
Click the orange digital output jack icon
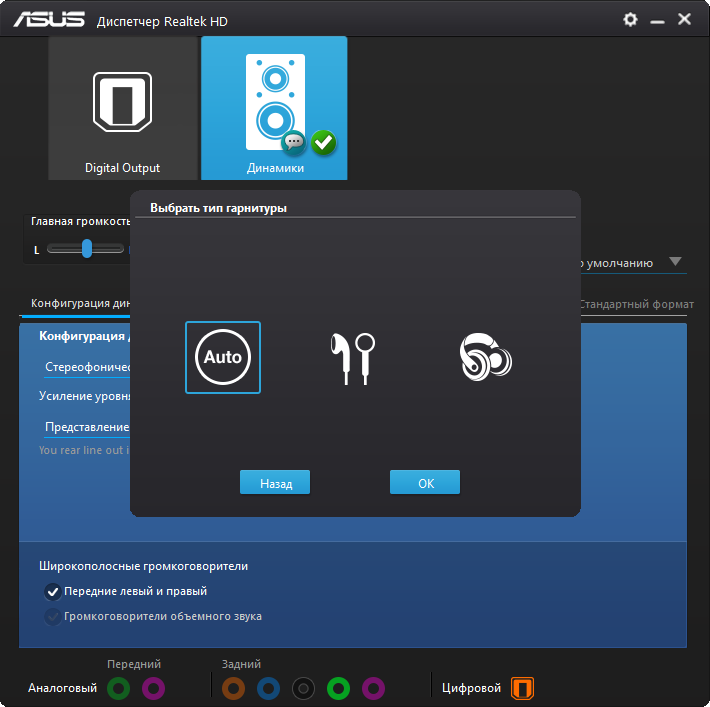tap(523, 688)
